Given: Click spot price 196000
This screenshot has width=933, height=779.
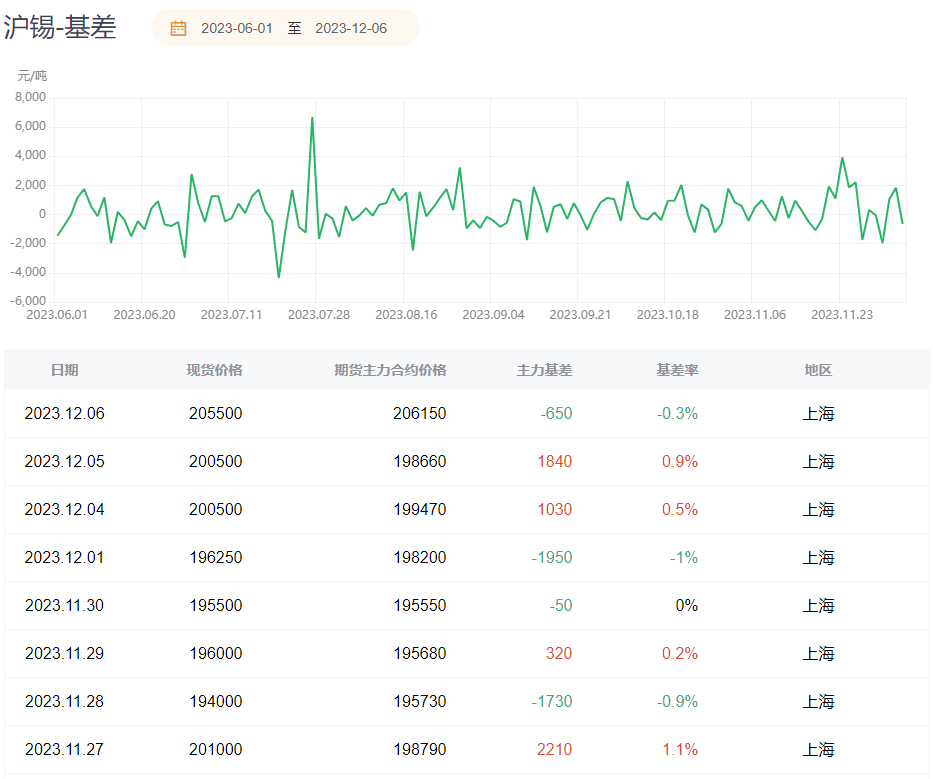Looking at the screenshot, I should (215, 654).
